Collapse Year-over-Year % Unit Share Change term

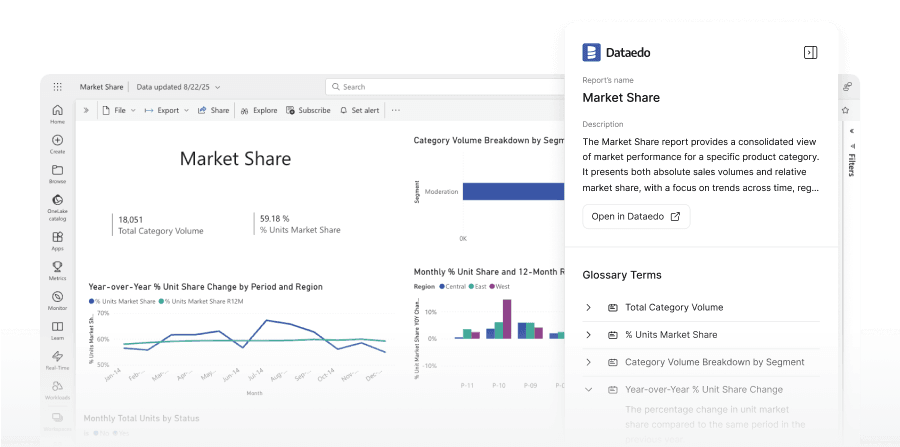tap(588, 389)
